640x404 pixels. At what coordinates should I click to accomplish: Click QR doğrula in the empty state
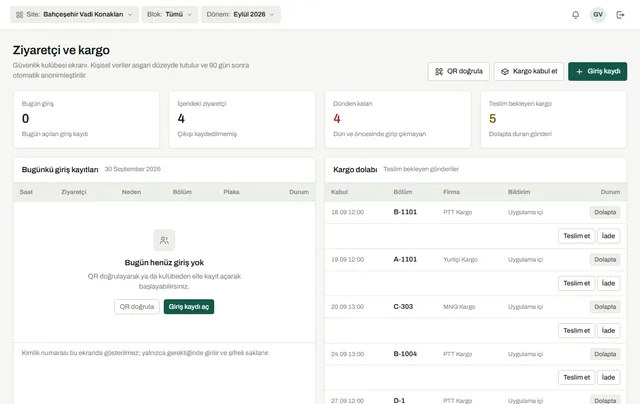coord(137,306)
